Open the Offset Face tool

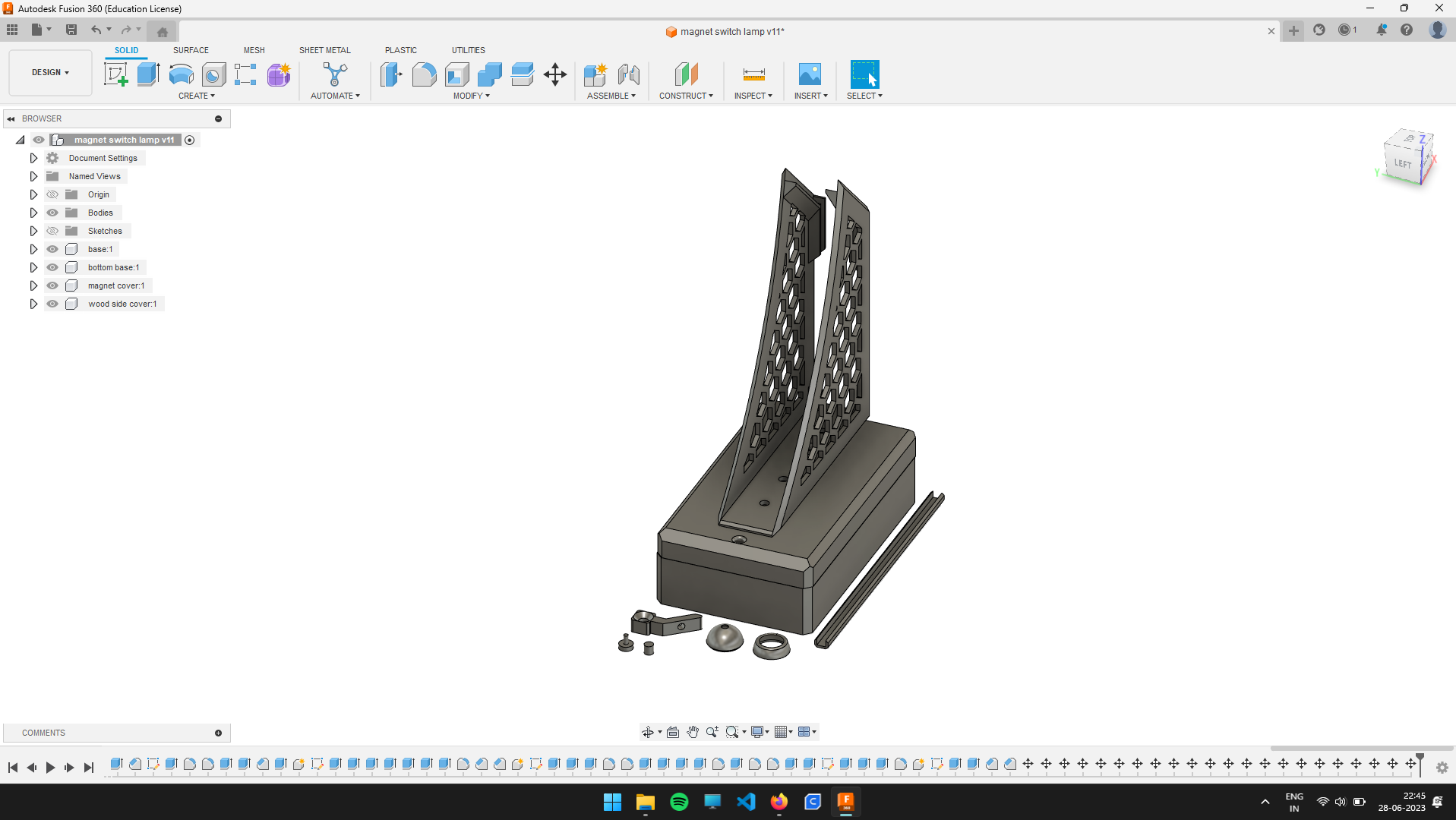[522, 74]
